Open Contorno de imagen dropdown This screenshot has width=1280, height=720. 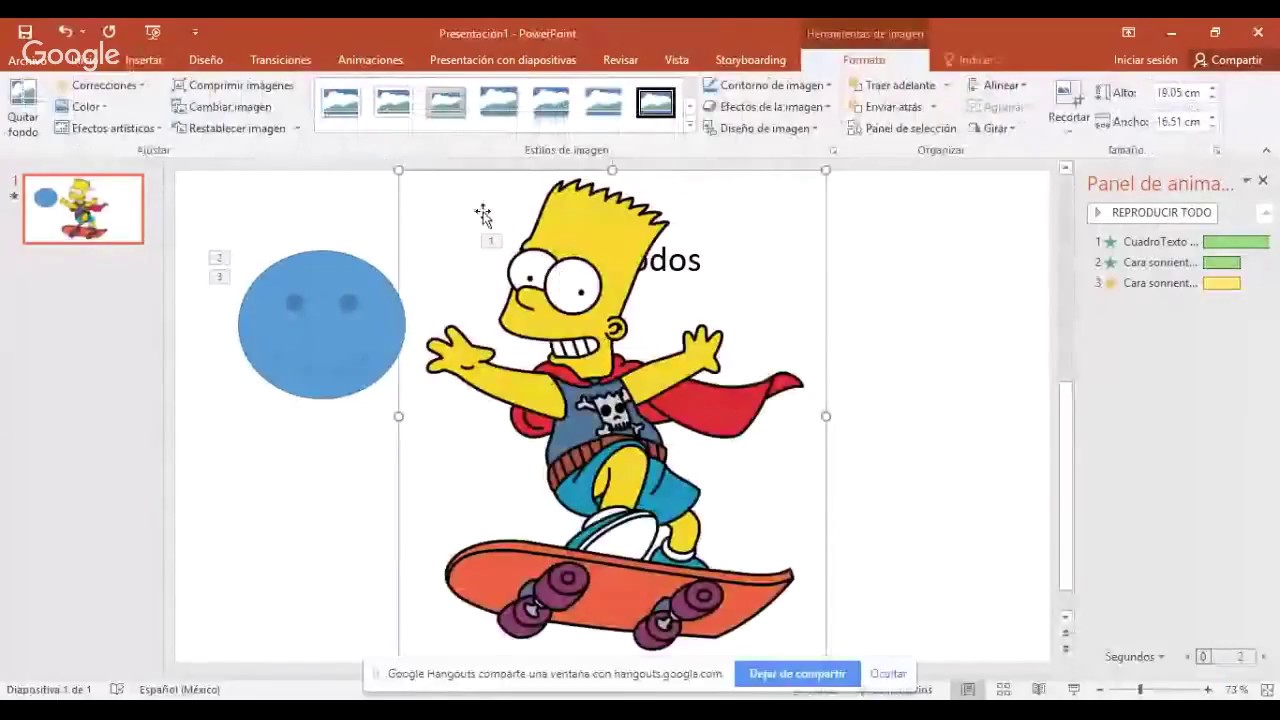767,85
